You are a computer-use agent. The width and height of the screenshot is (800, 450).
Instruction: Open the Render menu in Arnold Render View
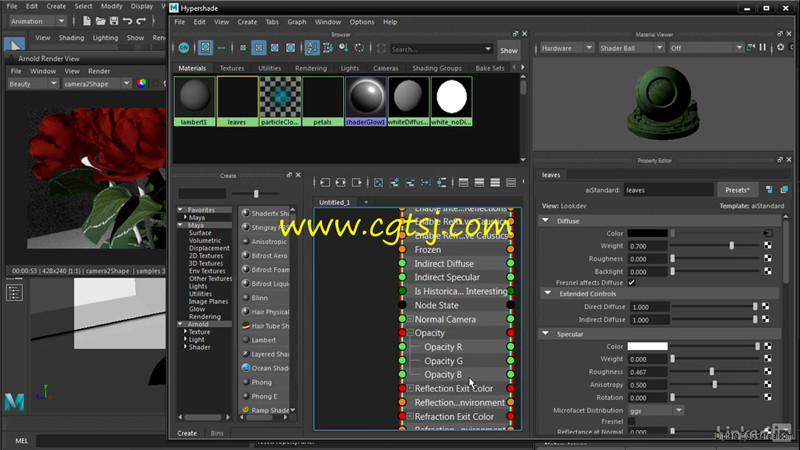point(99,71)
